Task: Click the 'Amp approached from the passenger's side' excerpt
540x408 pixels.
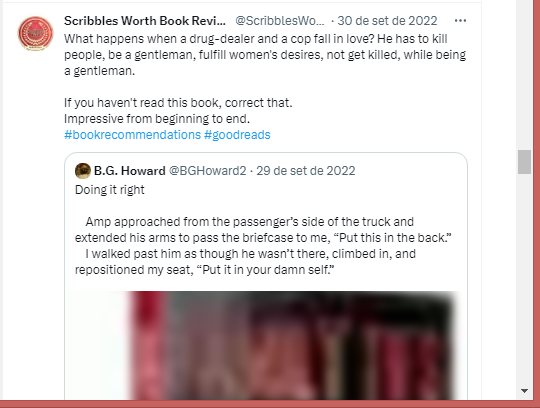Action: 263,245
